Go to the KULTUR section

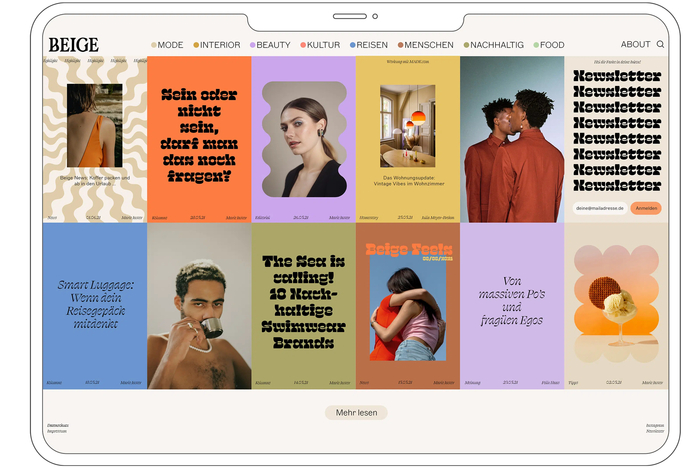pyautogui.click(x=323, y=45)
